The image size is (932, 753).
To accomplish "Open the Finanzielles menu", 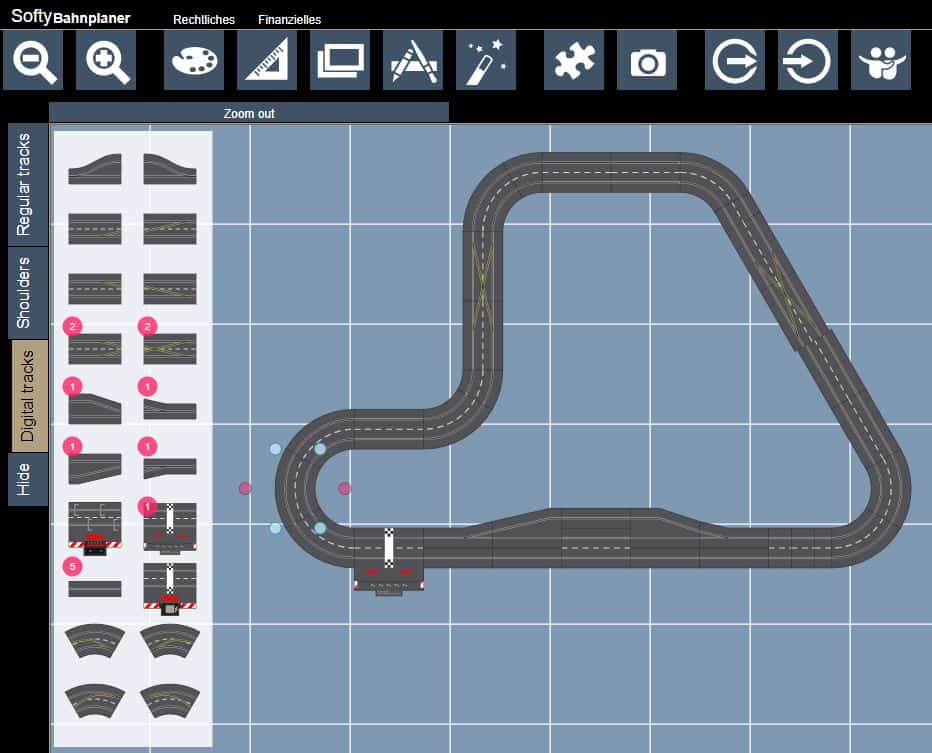I will (290, 18).
